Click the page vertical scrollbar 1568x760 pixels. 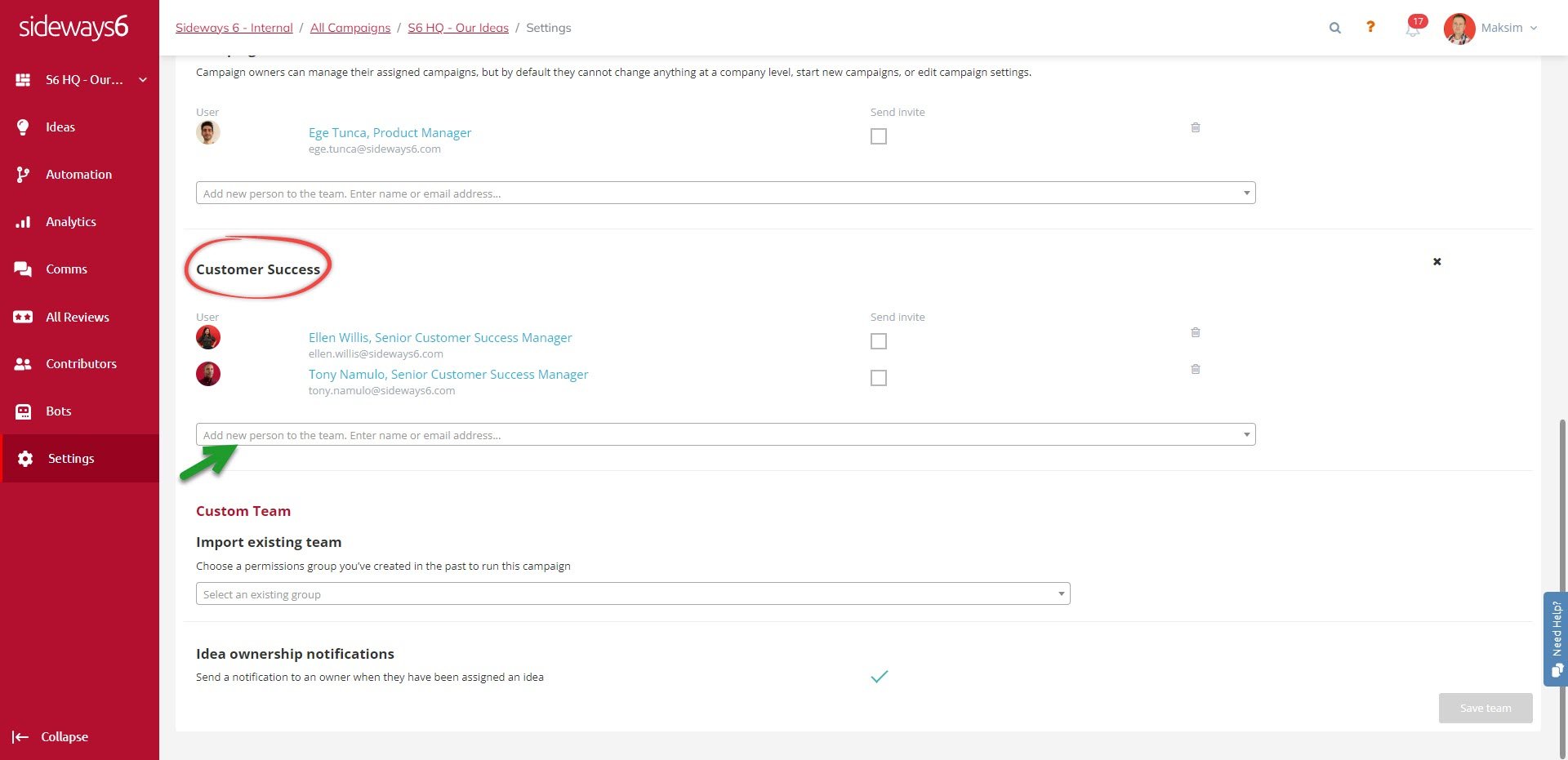click(1563, 588)
